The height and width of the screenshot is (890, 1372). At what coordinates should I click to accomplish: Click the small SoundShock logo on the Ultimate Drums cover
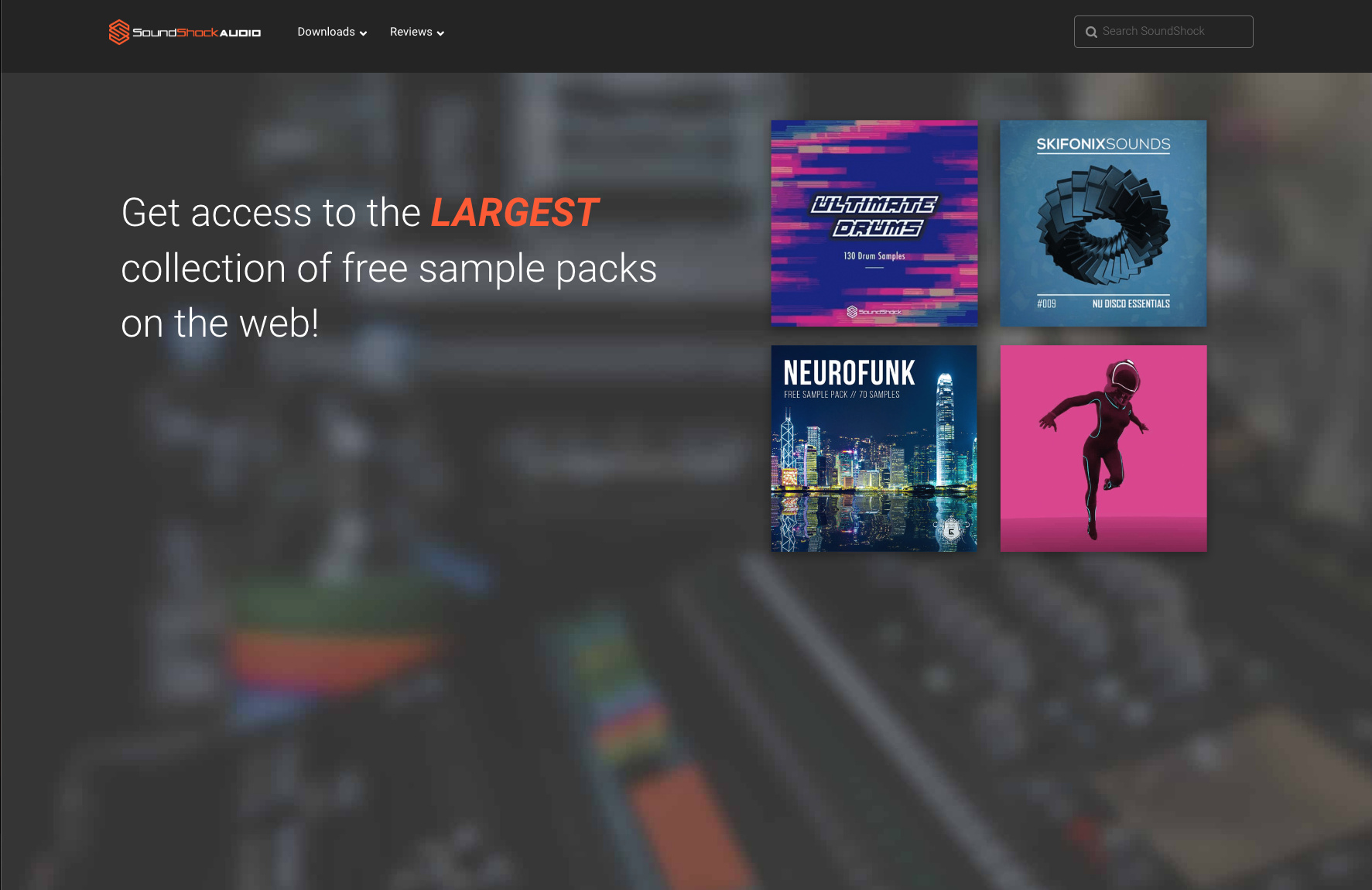pos(874,312)
